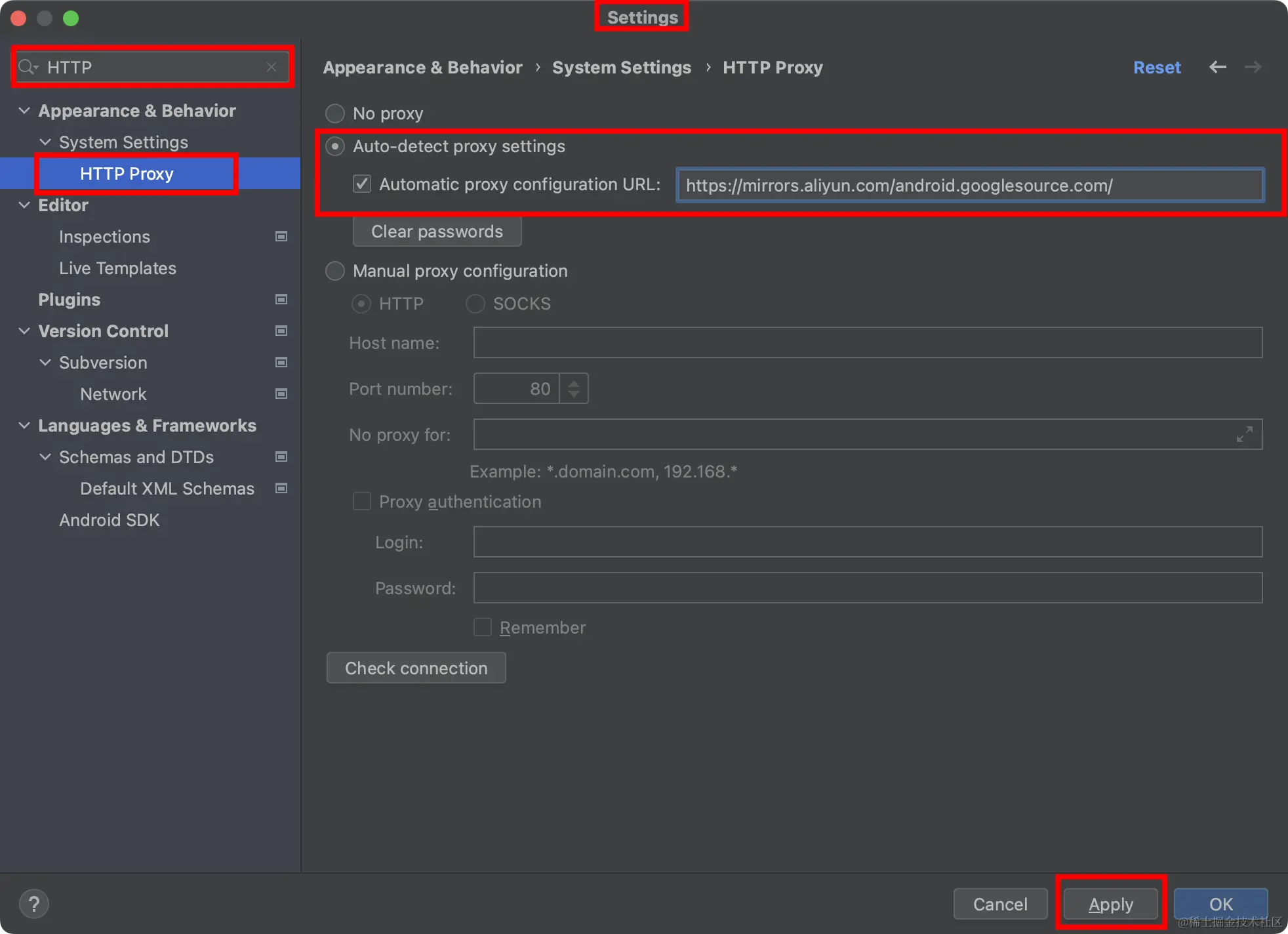
Task: Select Live Templates in the sidebar
Action: (117, 268)
